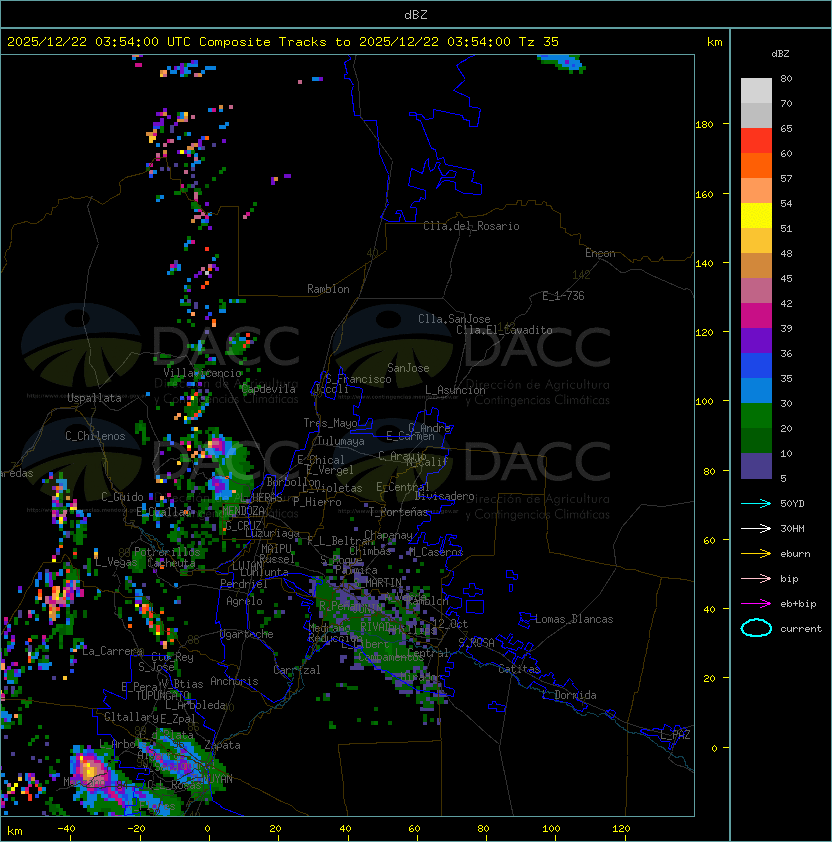Click the dBZ heading above the color scale
The image size is (832, 842).
[780, 54]
